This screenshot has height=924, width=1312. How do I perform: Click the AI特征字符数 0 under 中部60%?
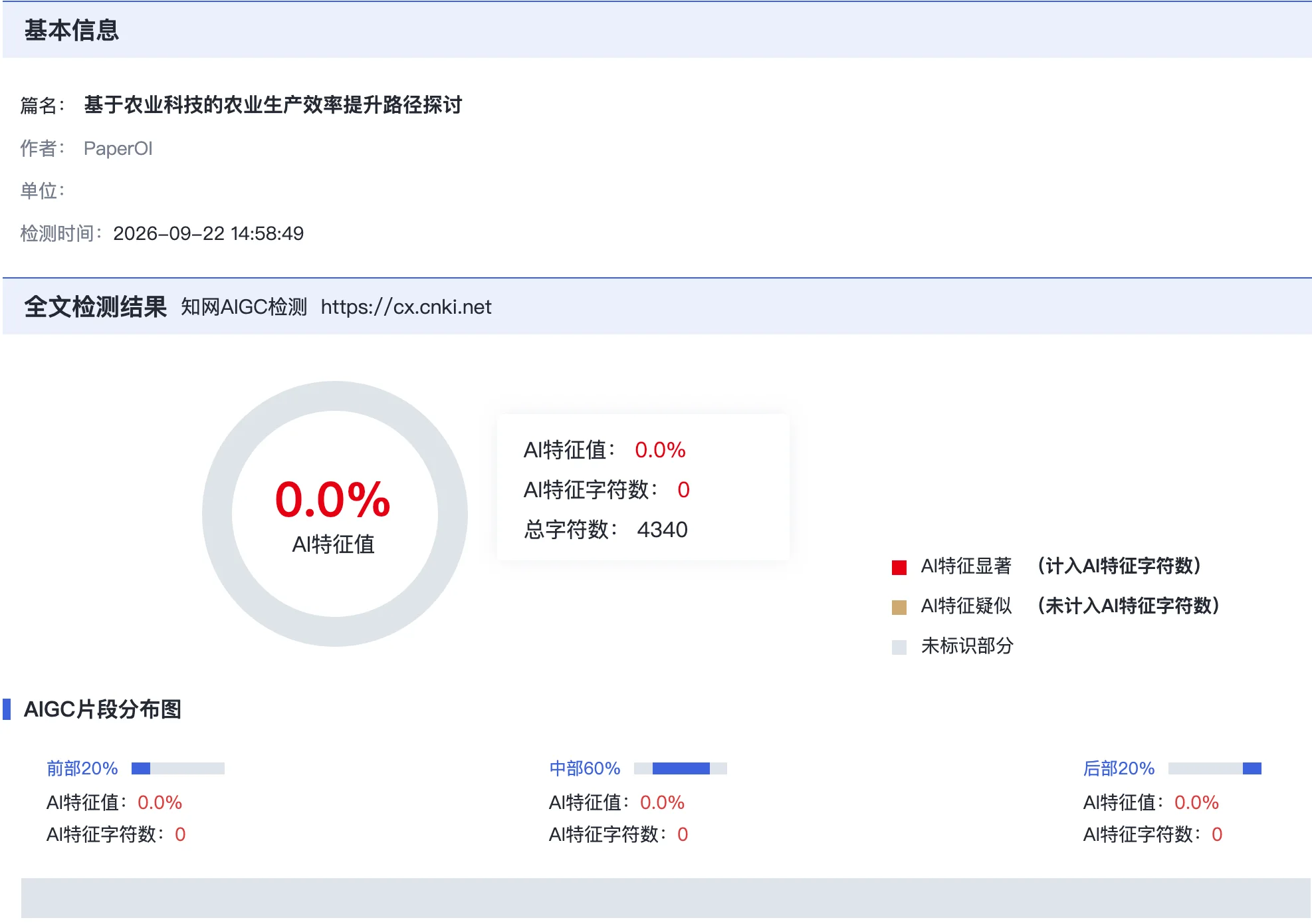683,834
